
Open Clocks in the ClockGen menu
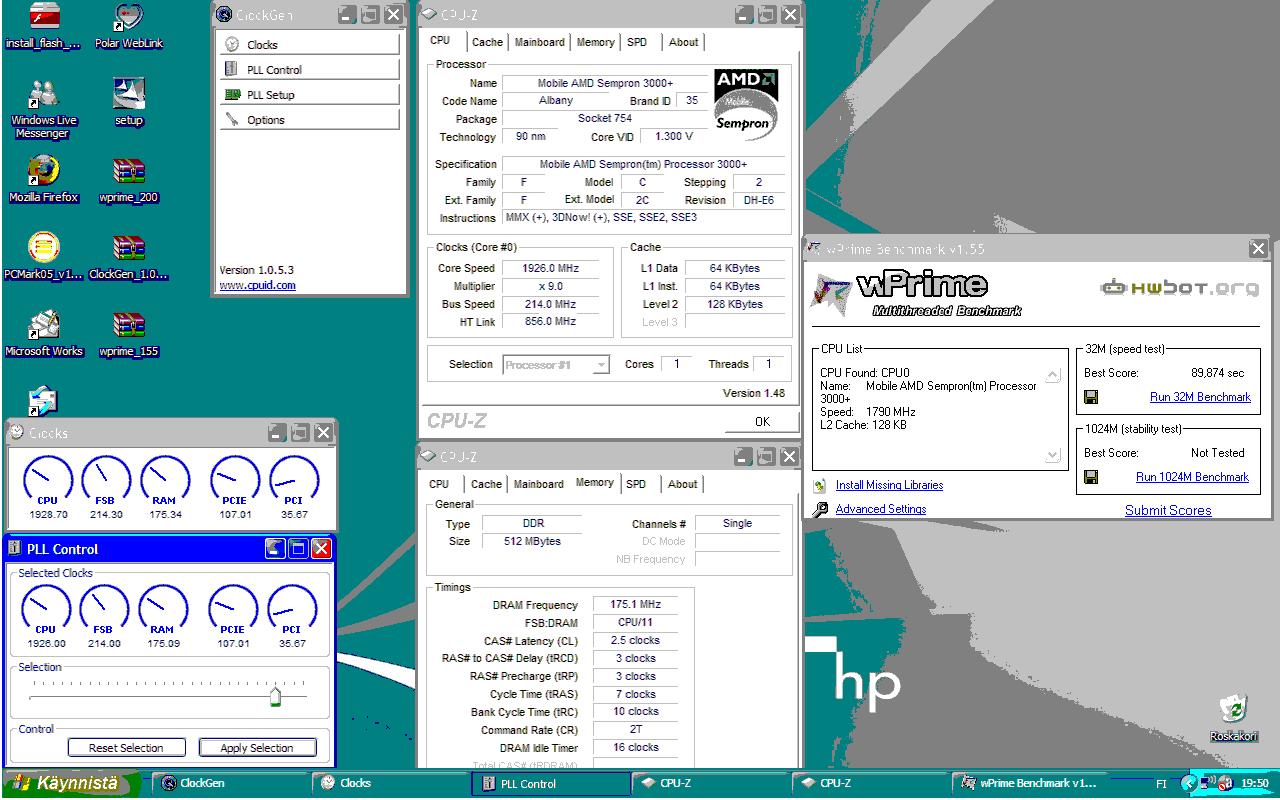pos(308,44)
